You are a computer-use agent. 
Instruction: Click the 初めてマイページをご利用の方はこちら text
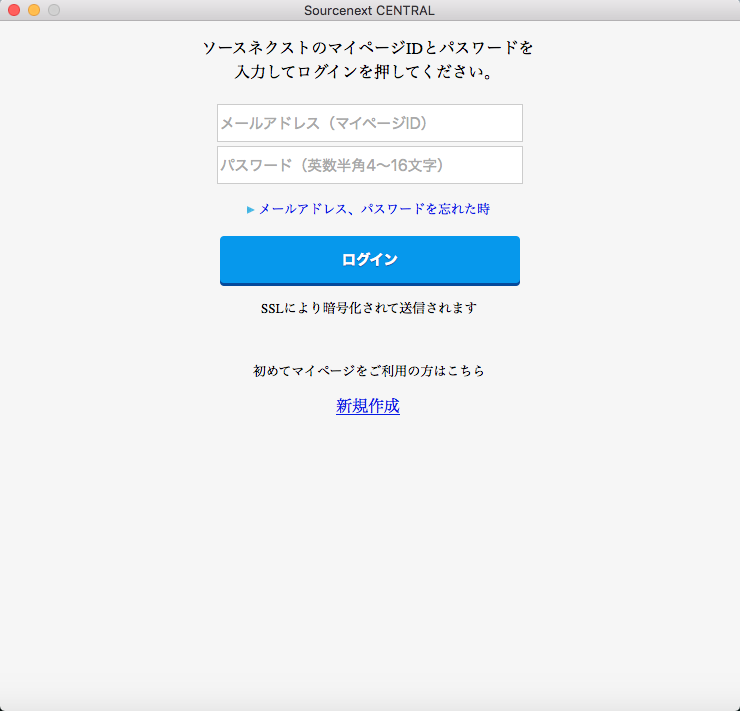point(369,371)
